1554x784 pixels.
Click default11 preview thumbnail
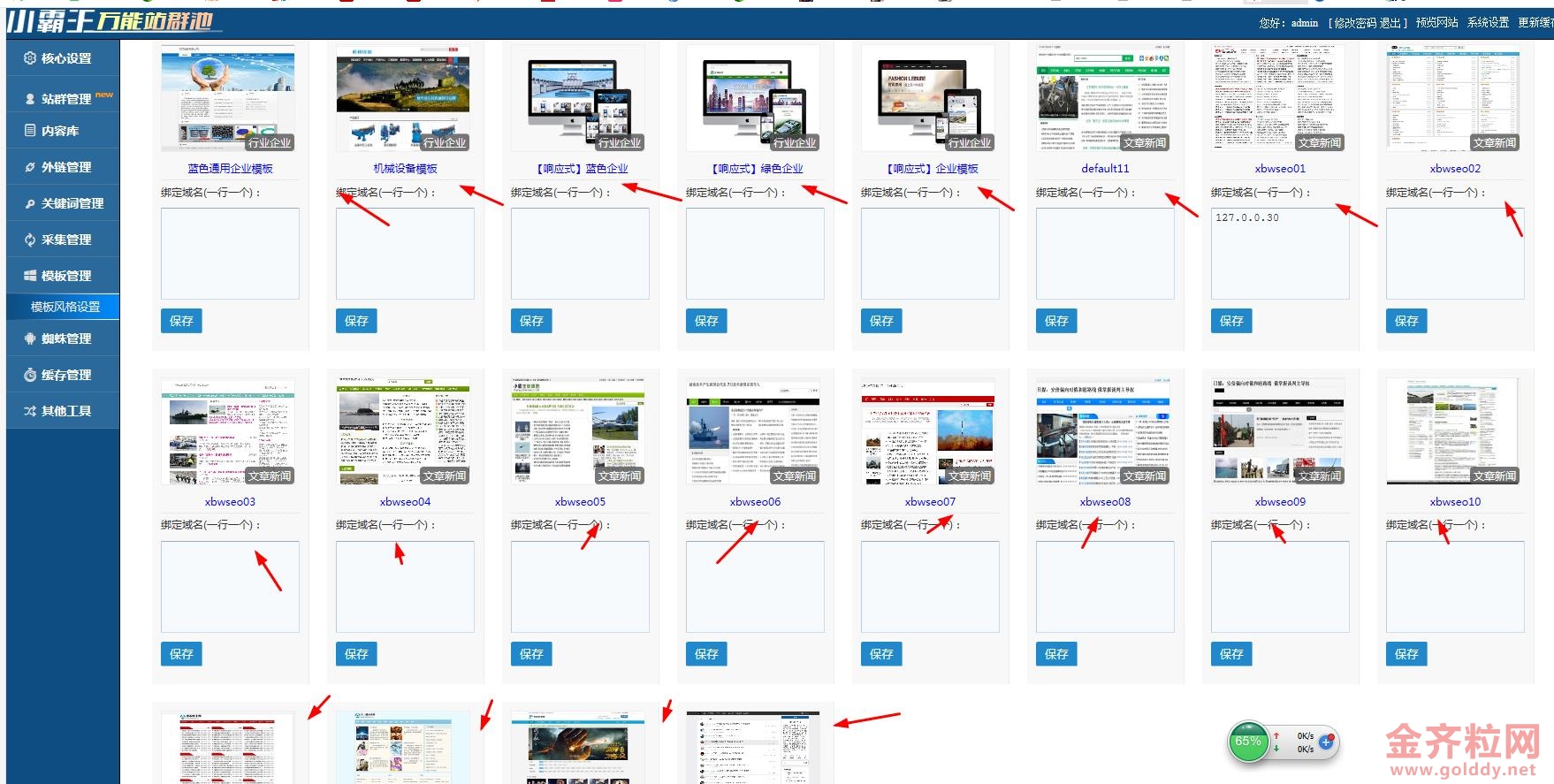[1105, 98]
